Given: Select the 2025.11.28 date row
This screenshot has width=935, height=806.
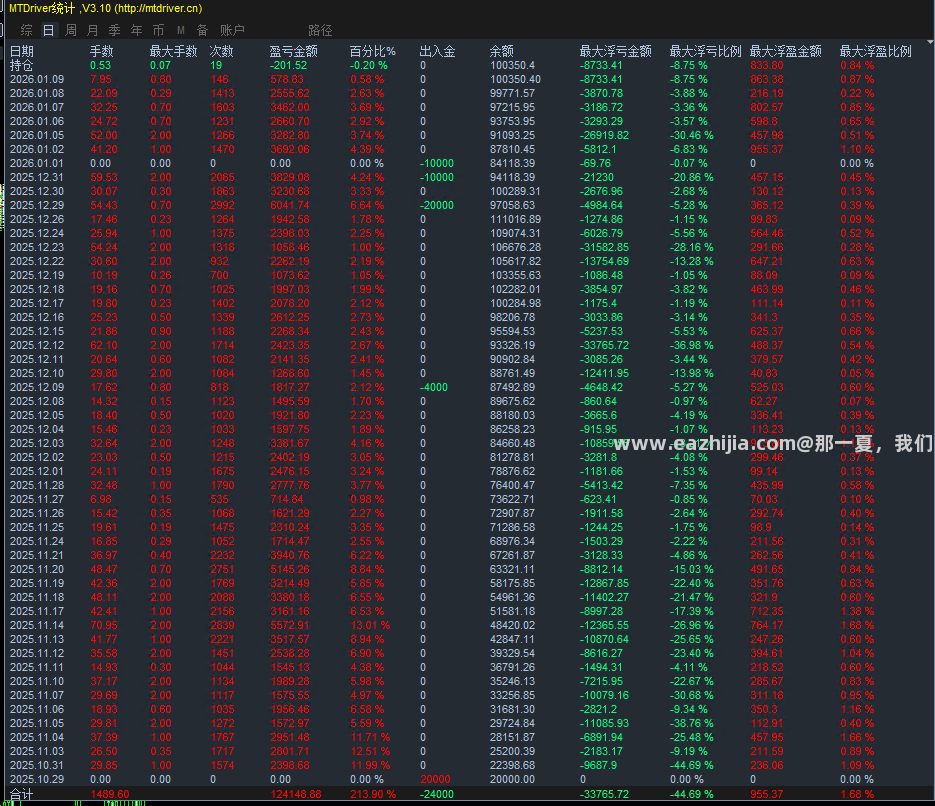Looking at the screenshot, I should 37,485.
